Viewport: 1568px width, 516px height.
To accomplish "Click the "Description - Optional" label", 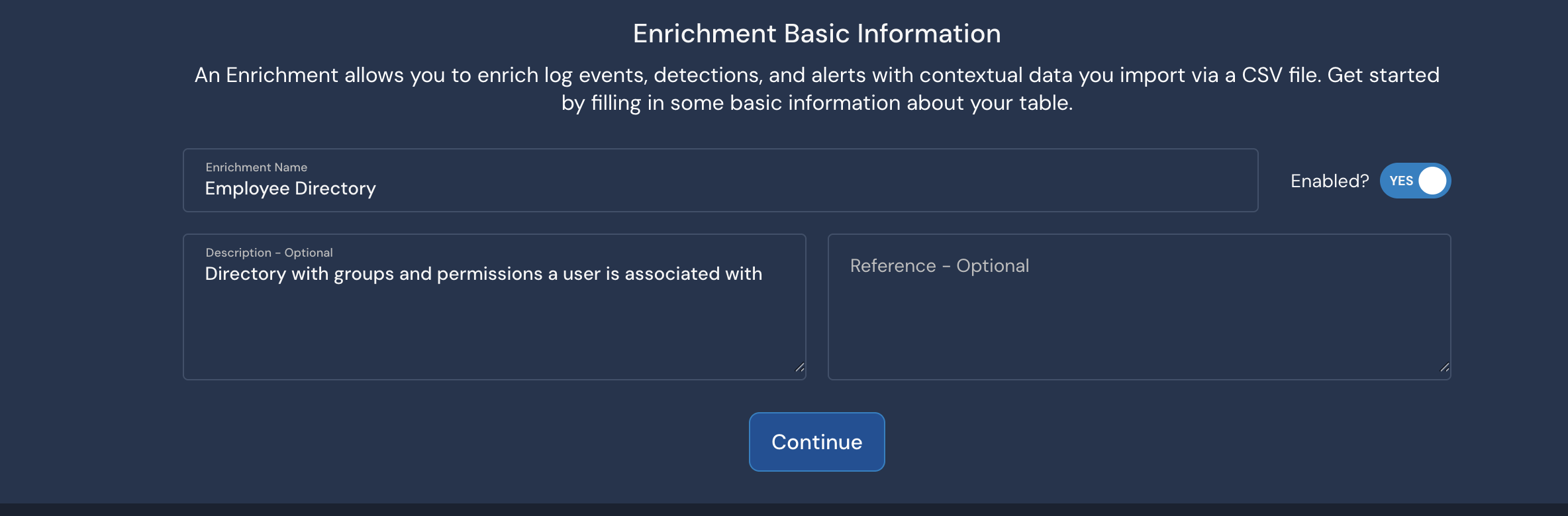I will click(269, 253).
